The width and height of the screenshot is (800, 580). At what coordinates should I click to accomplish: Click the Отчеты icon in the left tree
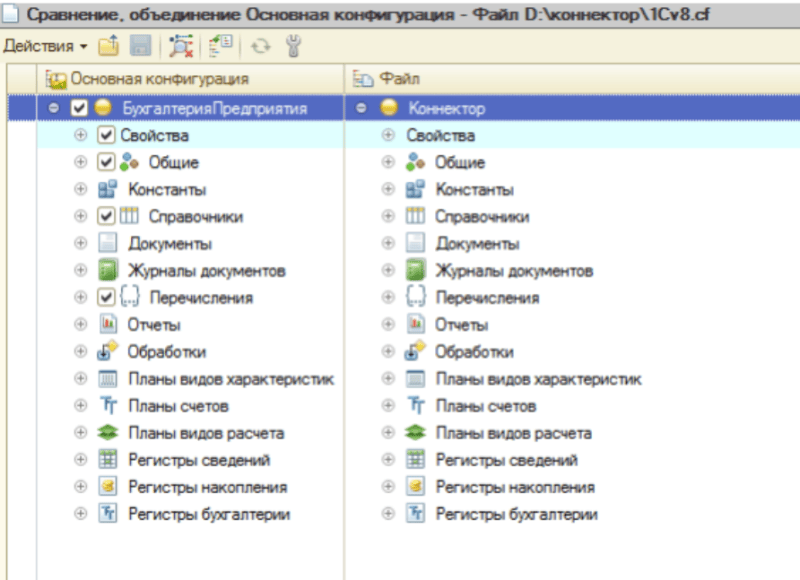pyautogui.click(x=108, y=325)
